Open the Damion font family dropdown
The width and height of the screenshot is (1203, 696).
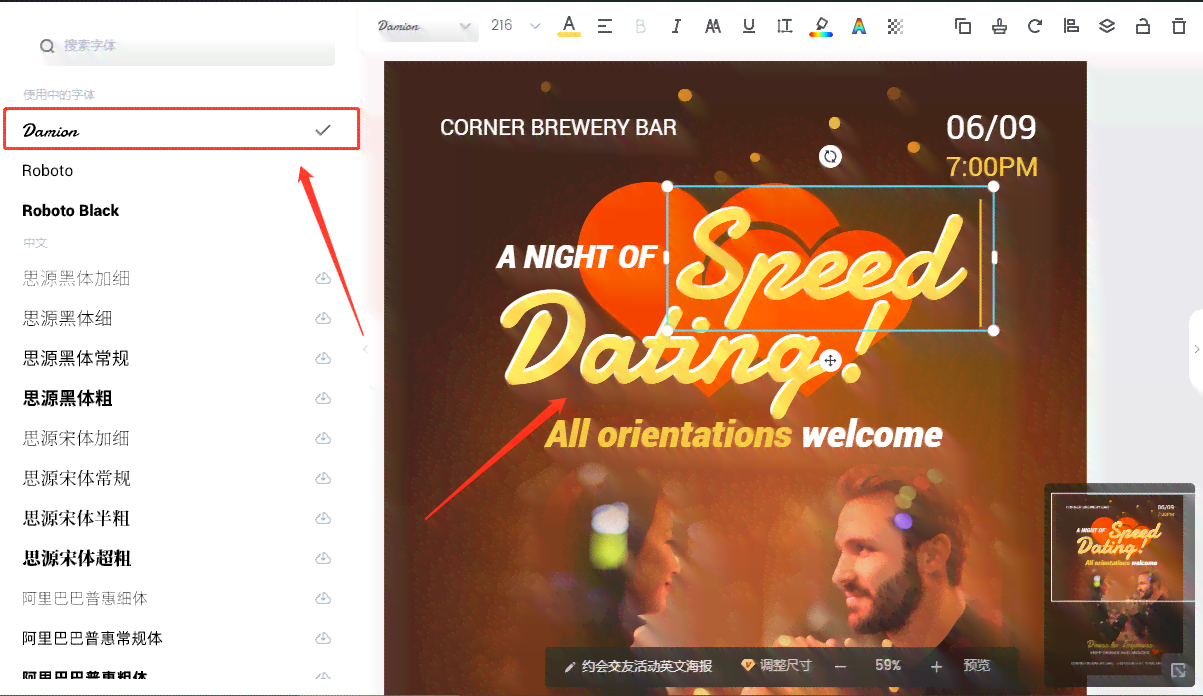click(425, 26)
